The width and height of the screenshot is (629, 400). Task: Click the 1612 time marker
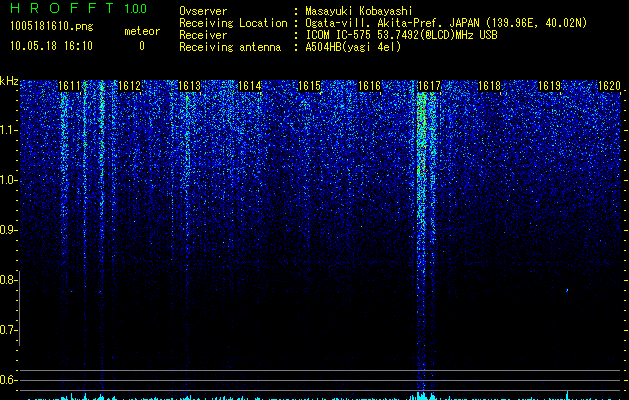(x=129, y=86)
